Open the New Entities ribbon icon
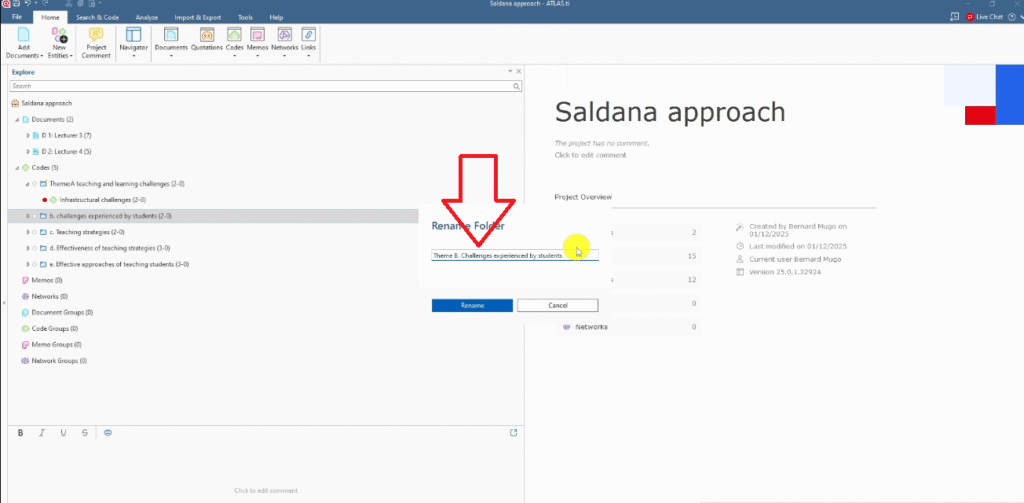The height and width of the screenshot is (503, 1024). pyautogui.click(x=59, y=37)
